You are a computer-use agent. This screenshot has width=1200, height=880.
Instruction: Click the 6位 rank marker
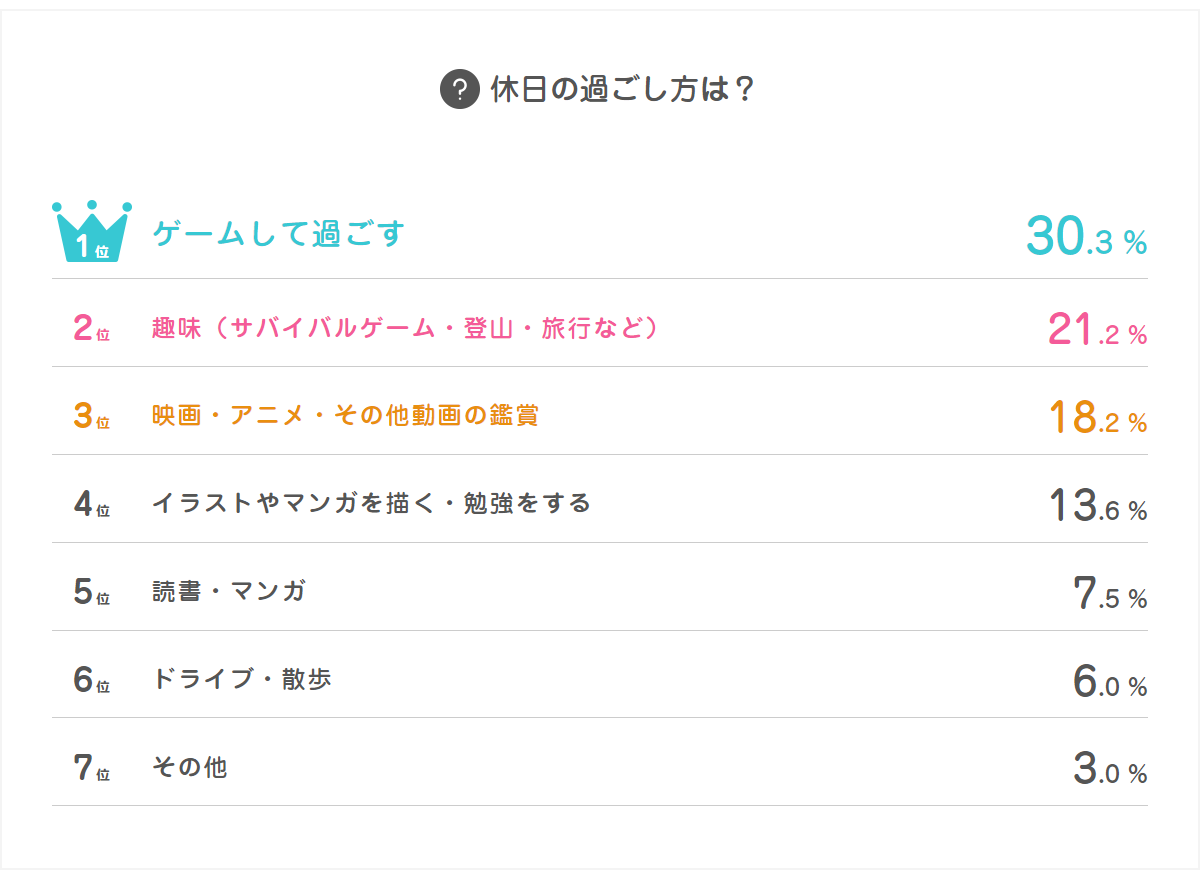tap(91, 680)
